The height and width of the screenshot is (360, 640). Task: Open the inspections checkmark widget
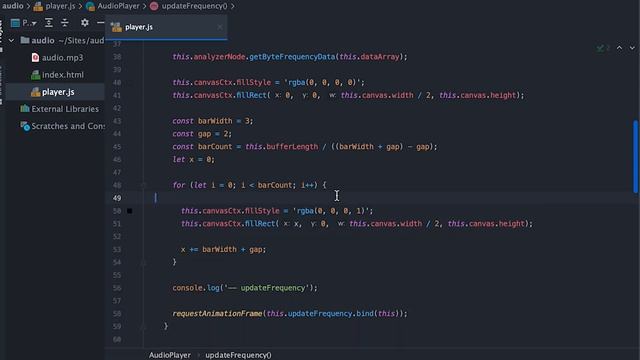tap(603, 48)
